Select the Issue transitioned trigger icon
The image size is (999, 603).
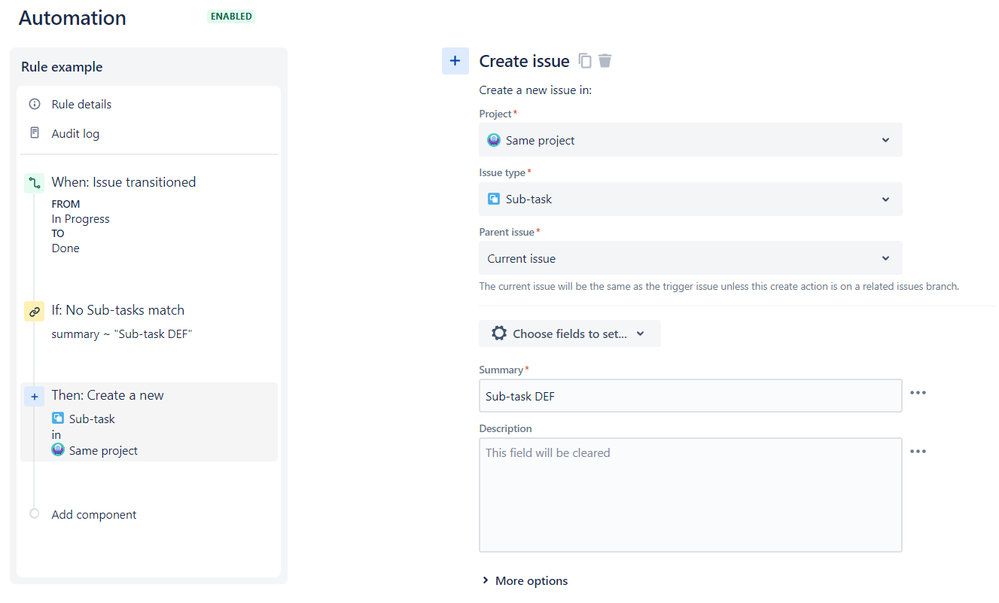(x=34, y=183)
